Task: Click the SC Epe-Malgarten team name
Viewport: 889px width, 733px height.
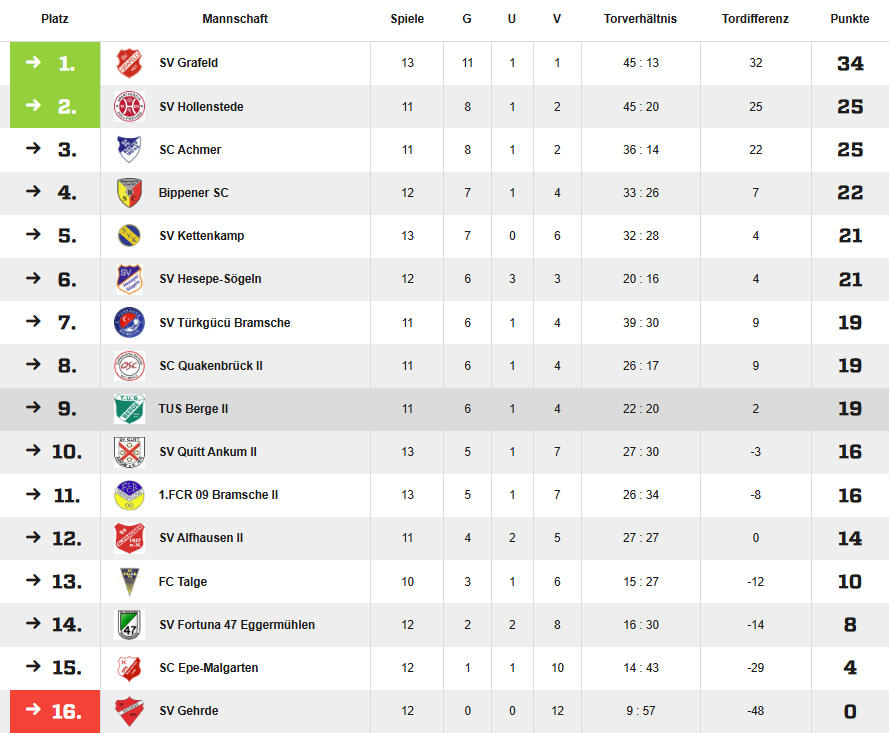Action: coord(208,668)
